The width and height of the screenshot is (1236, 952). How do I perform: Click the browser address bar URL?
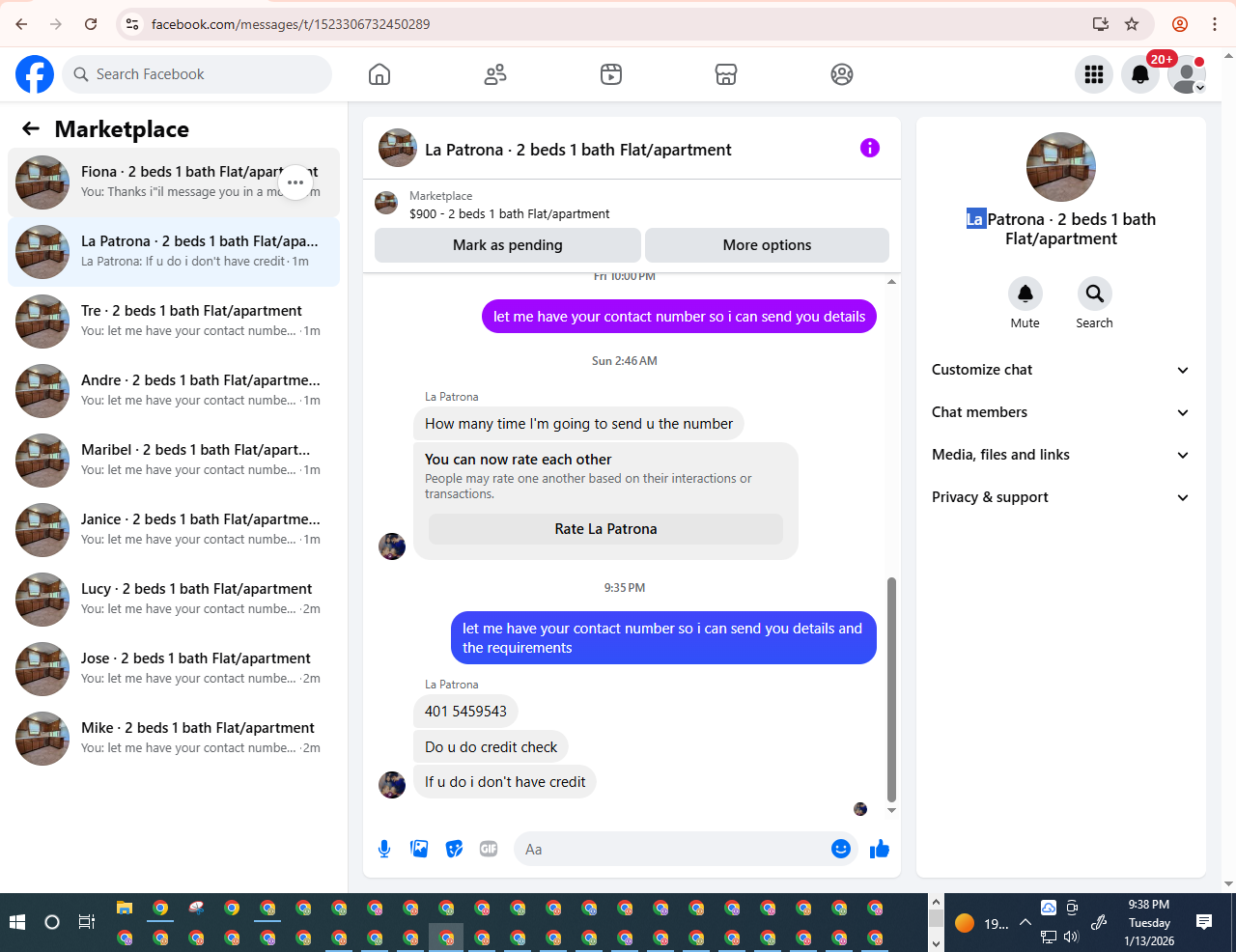coord(291,24)
